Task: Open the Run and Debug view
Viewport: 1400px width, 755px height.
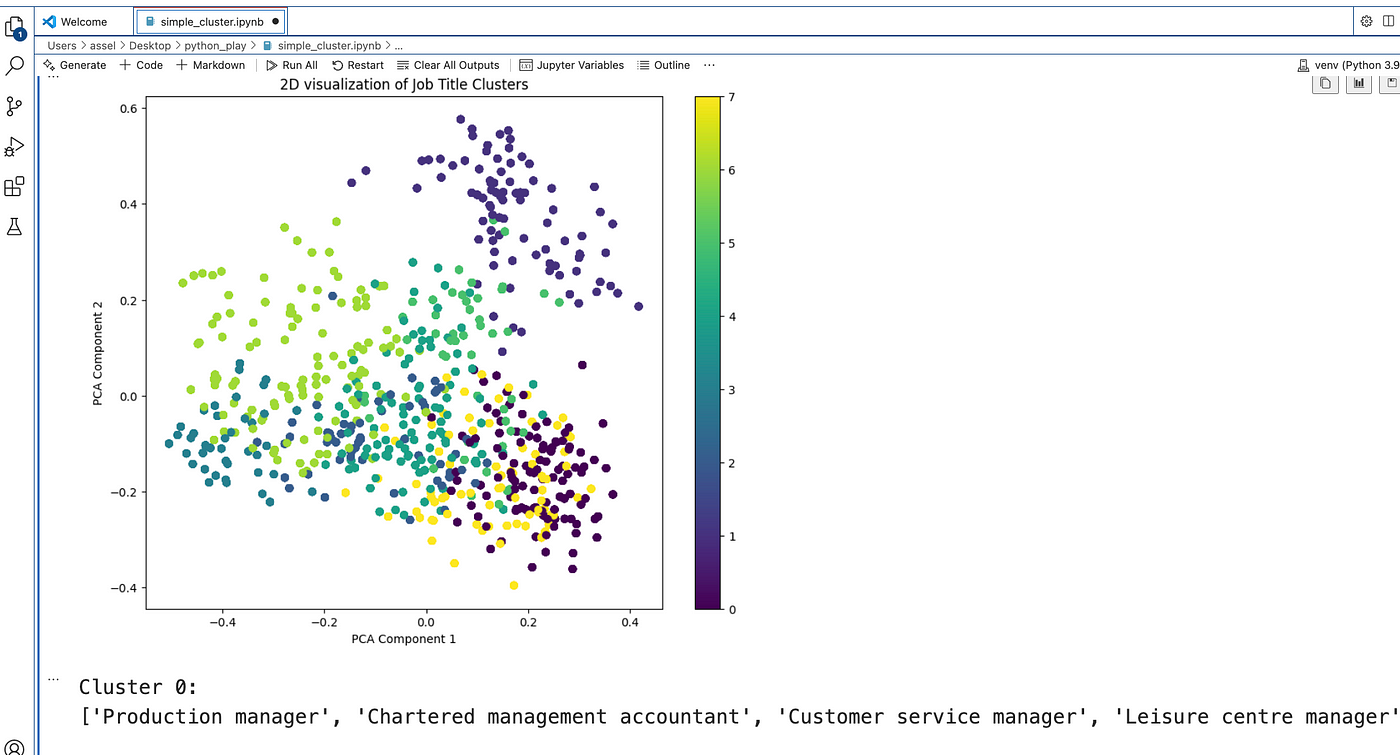Action: 14,147
